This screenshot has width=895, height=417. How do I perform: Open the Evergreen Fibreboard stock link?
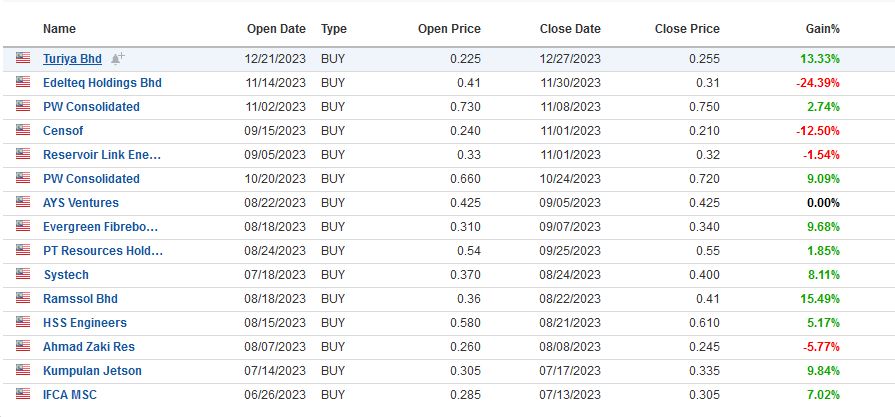point(100,226)
